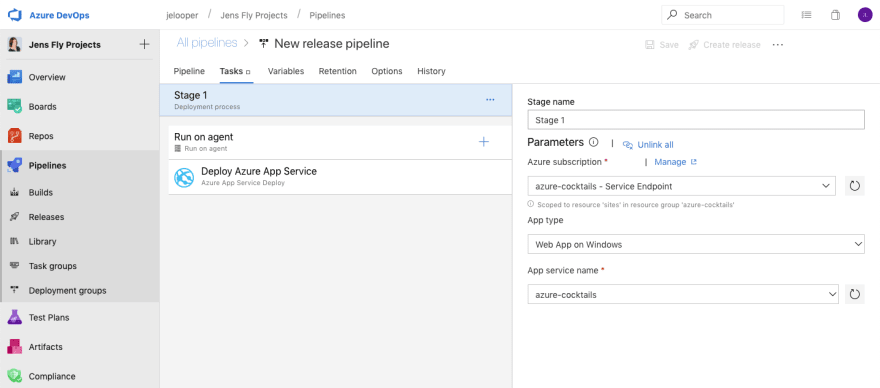Switch to the Retention tab
This screenshot has height=388, width=880.
(x=337, y=71)
